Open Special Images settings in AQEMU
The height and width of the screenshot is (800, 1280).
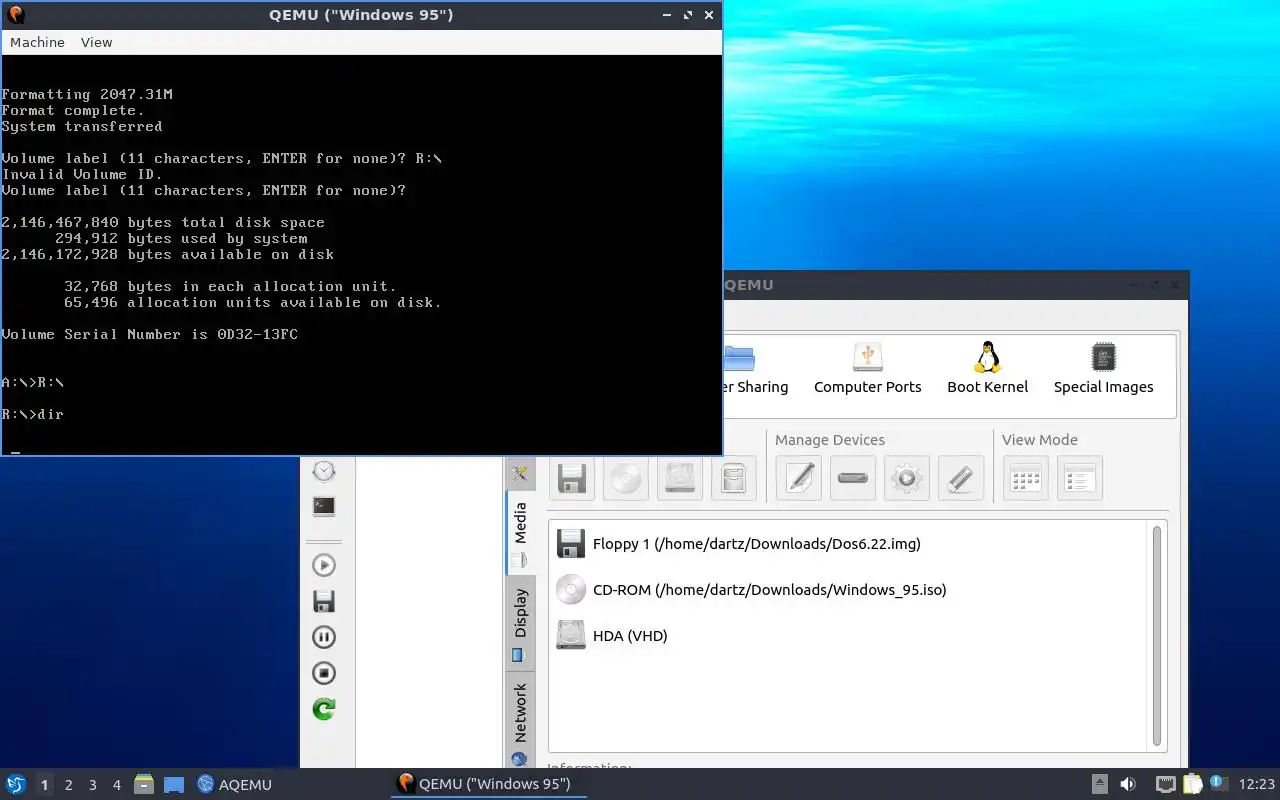coord(1103,369)
